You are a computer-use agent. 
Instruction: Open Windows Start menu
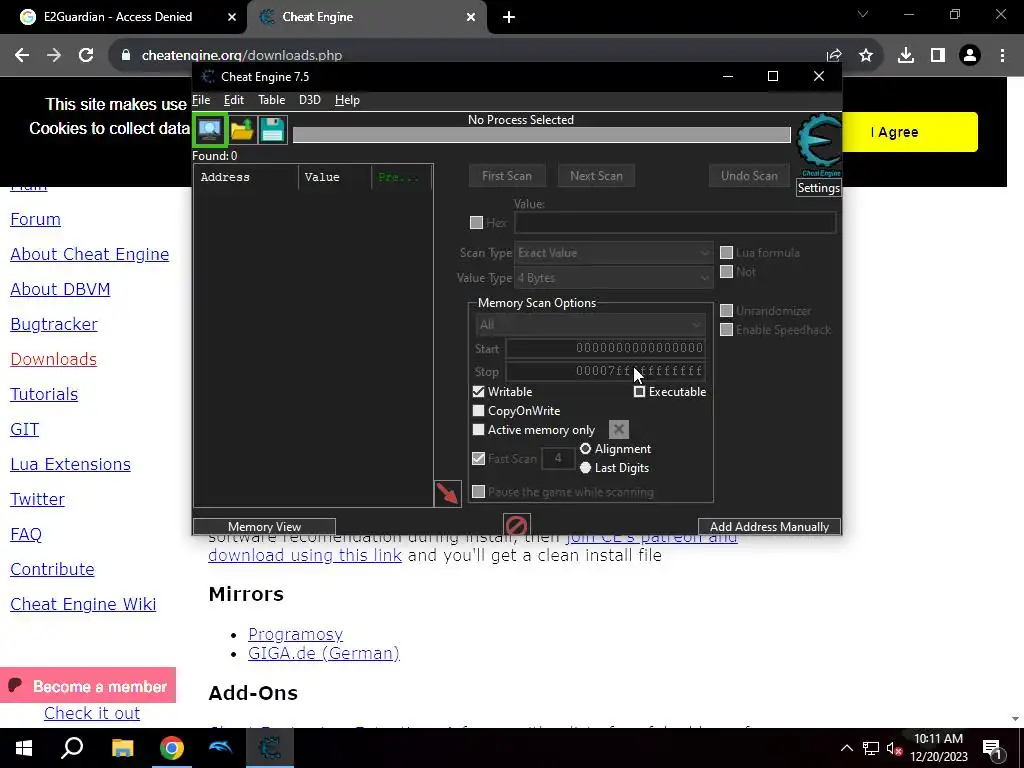pyautogui.click(x=24, y=748)
